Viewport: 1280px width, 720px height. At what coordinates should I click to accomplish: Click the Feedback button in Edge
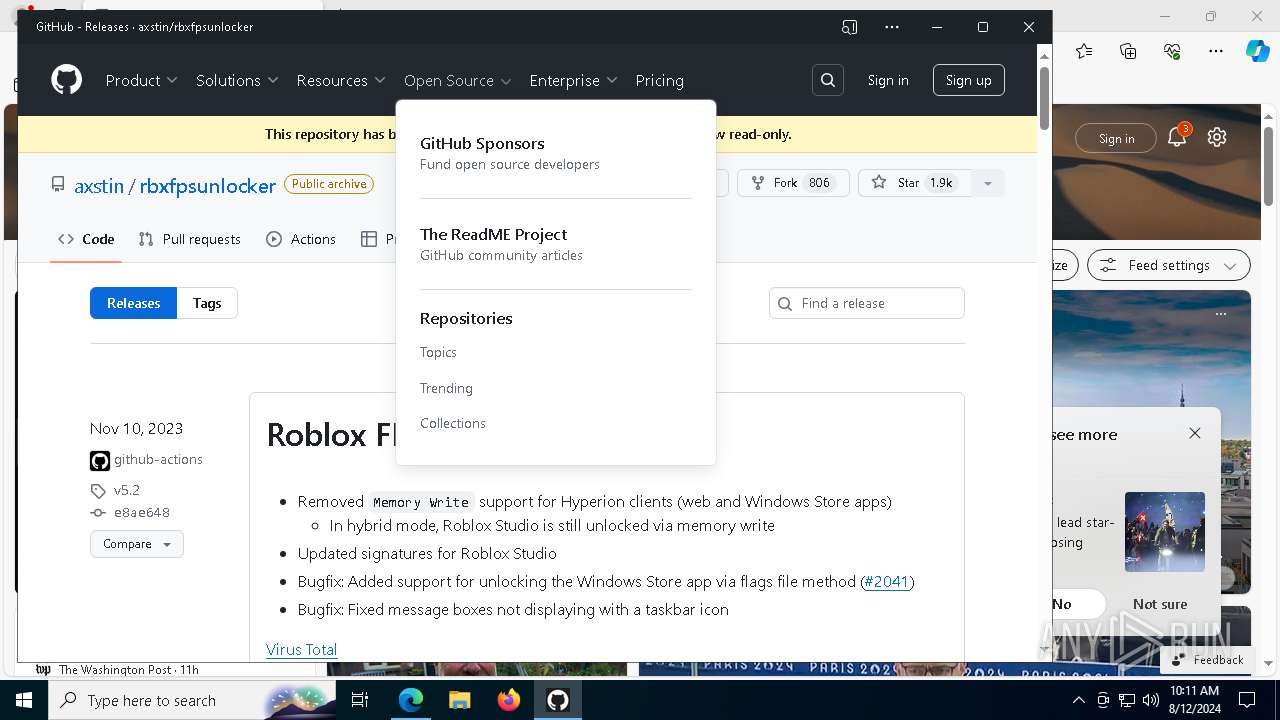click(x=1206, y=660)
